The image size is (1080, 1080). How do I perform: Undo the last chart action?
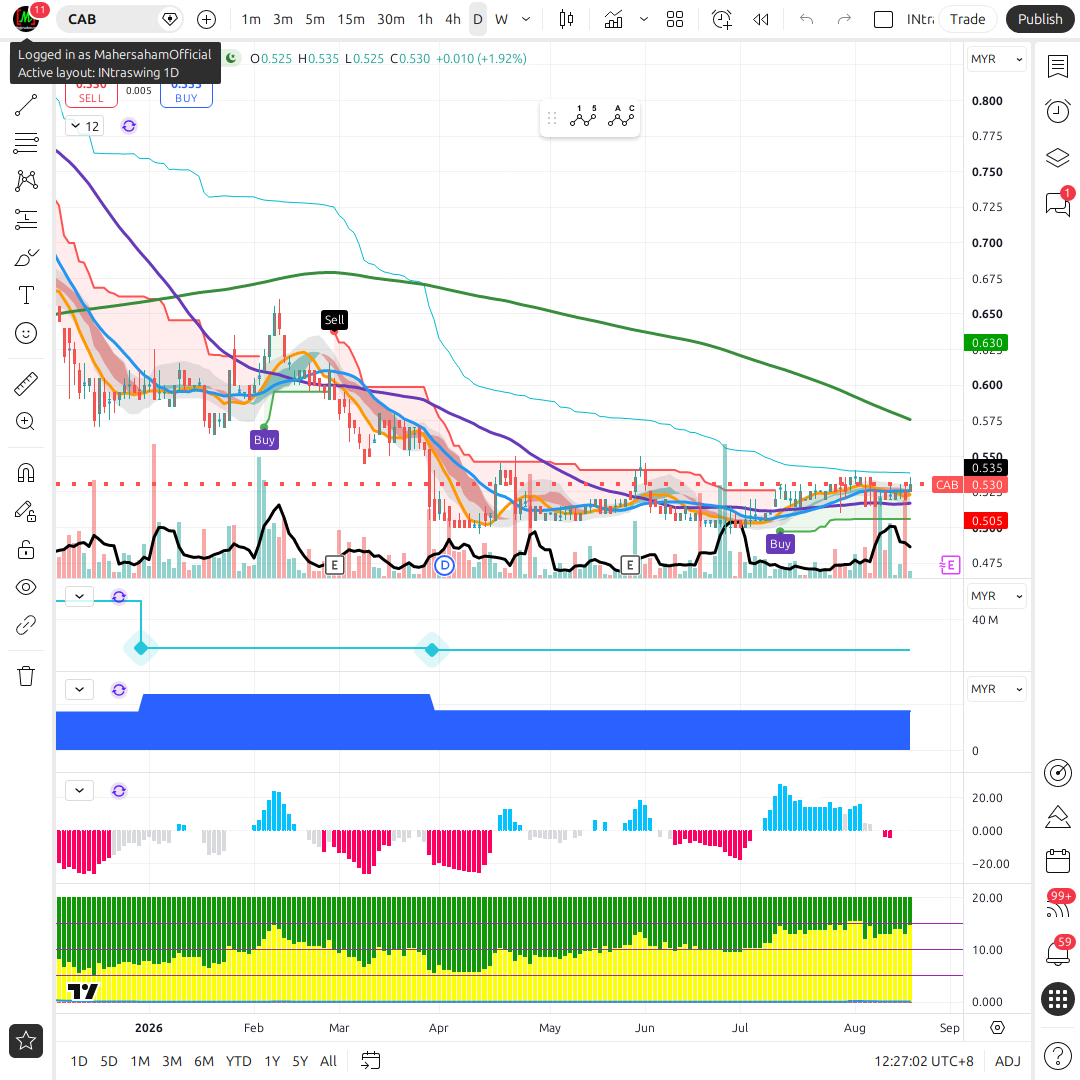[x=807, y=19]
